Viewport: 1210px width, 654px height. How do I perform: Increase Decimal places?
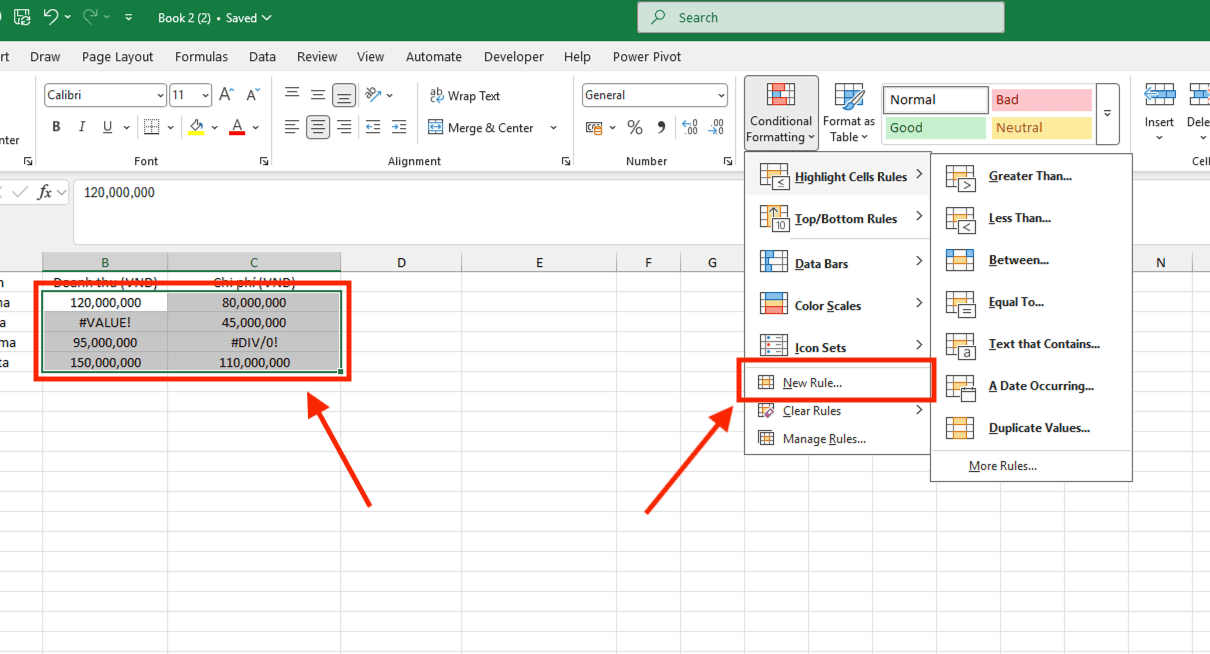pyautogui.click(x=690, y=128)
